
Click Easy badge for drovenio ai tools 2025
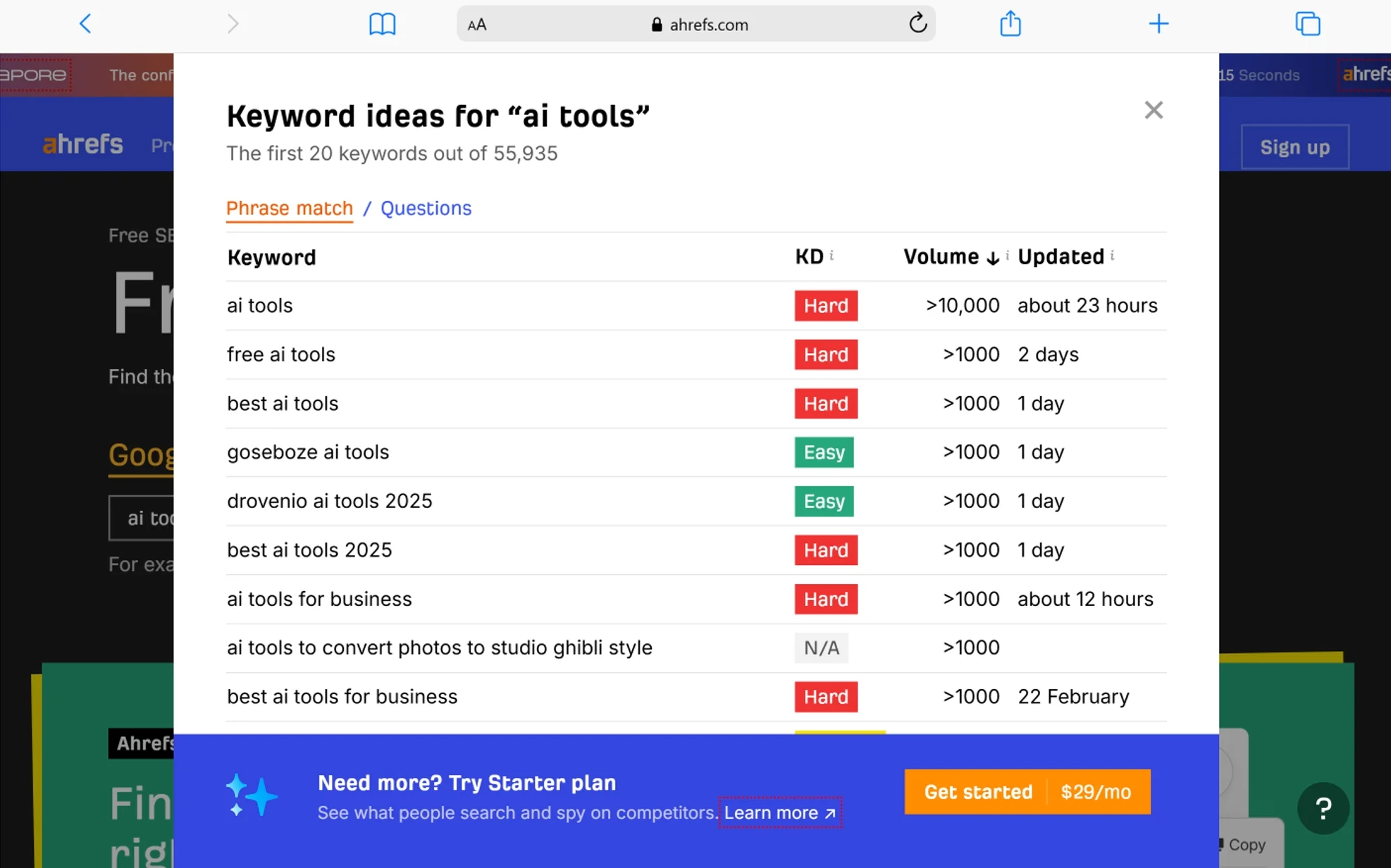pos(824,501)
